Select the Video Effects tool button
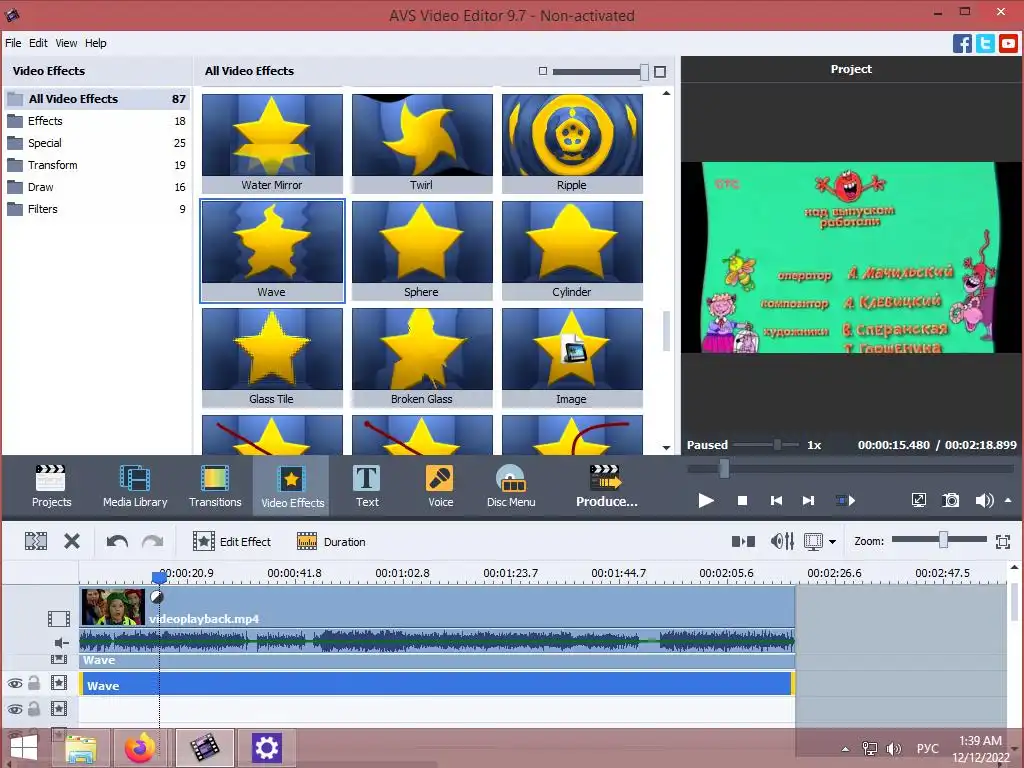 [x=292, y=486]
